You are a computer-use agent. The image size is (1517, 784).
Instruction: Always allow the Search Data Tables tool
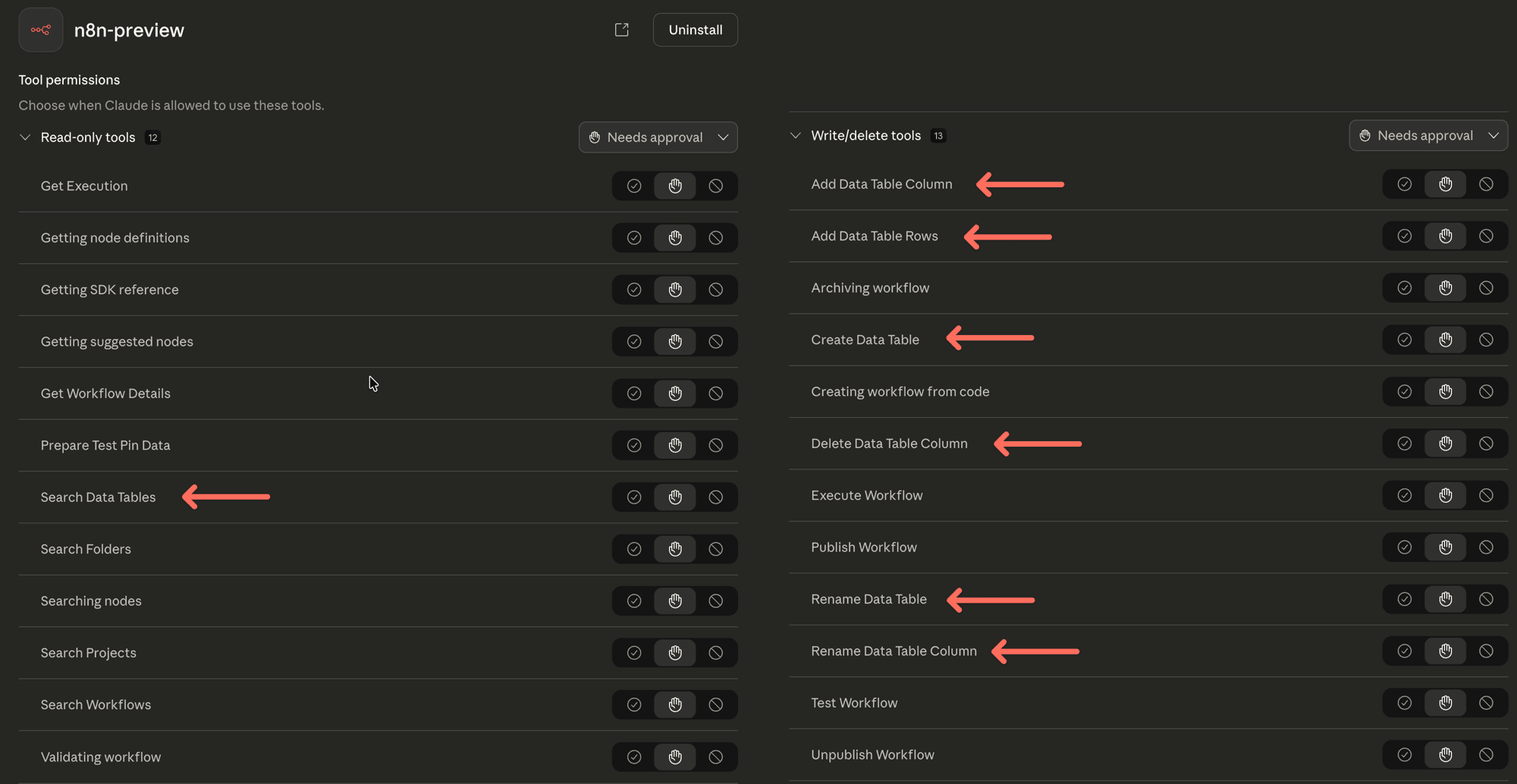(x=634, y=497)
